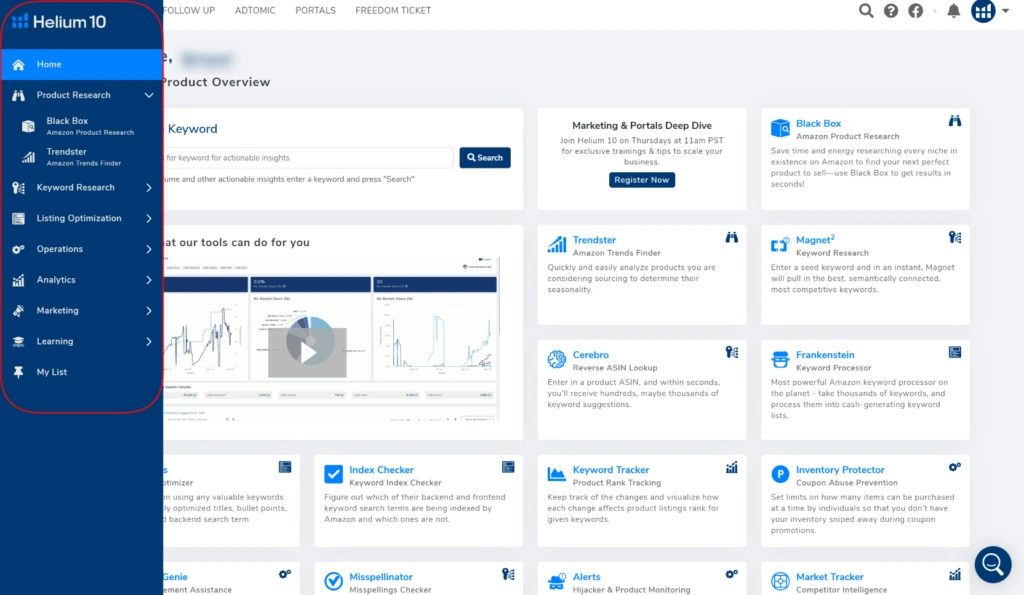
Task: Open the Magnet card link
Action: [x=815, y=240]
